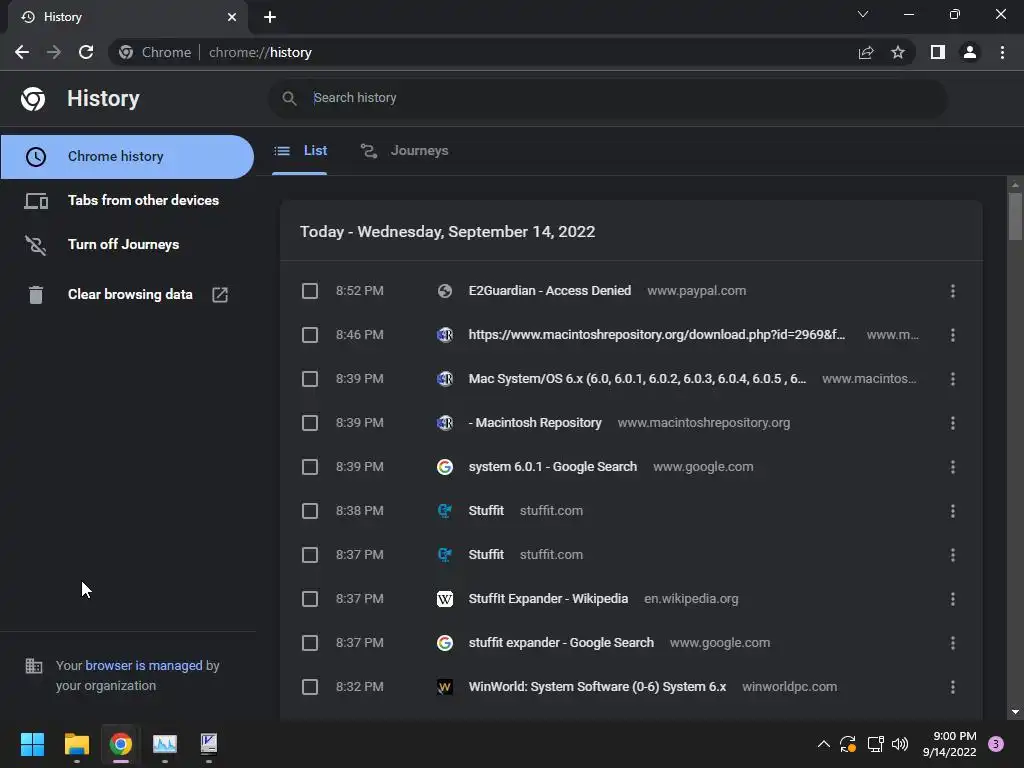Open actions menu for E2Guardian entry
The width and height of the screenshot is (1024, 768).
(x=953, y=291)
